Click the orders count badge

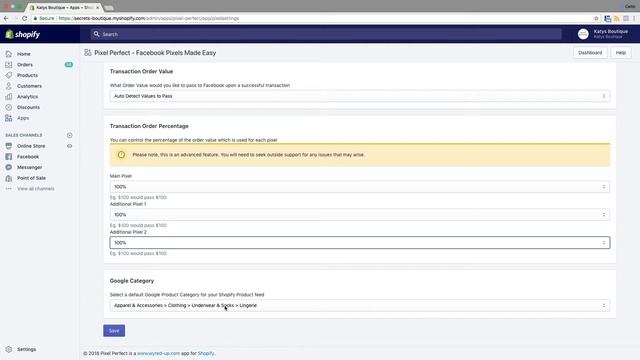tap(69, 64)
